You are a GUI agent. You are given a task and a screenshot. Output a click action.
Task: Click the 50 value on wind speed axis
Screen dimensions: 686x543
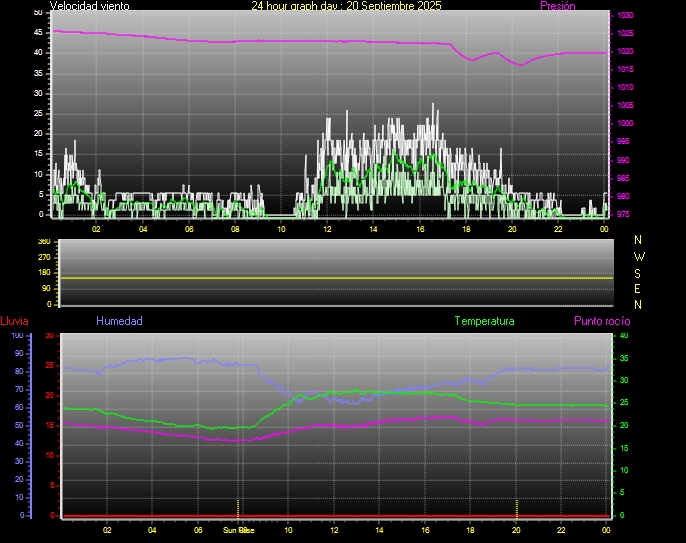(38, 12)
